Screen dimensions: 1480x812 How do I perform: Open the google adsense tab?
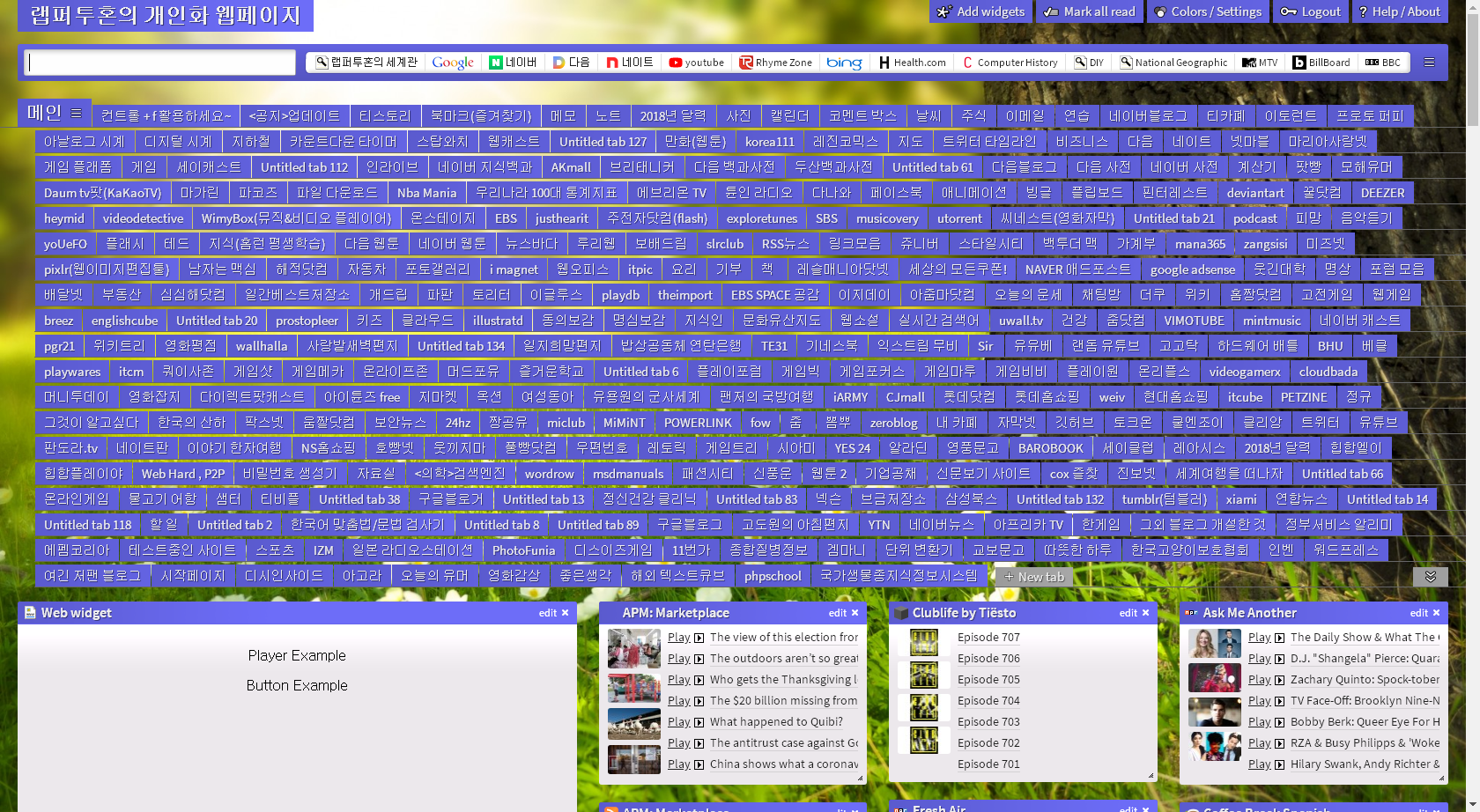point(1193,269)
